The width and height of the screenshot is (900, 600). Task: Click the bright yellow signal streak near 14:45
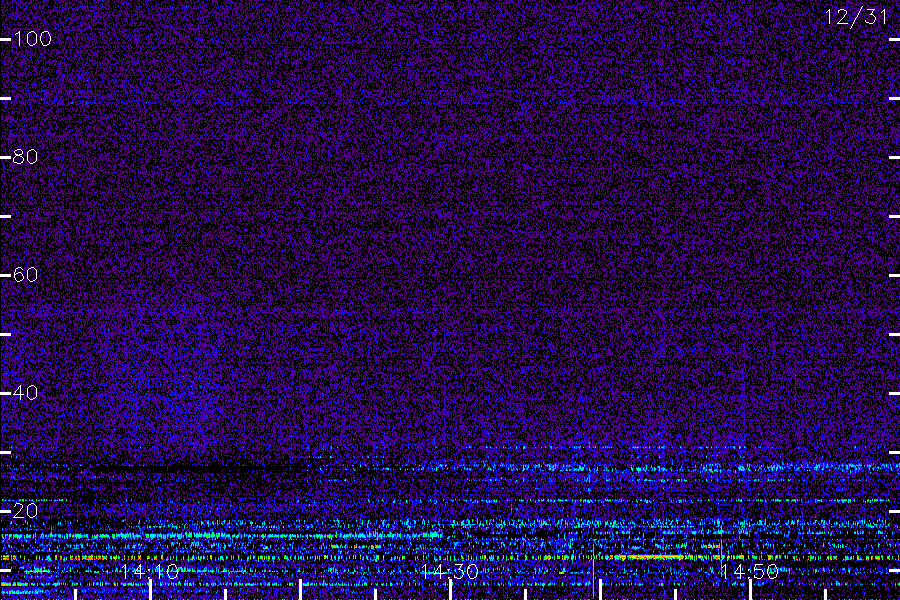649,557
